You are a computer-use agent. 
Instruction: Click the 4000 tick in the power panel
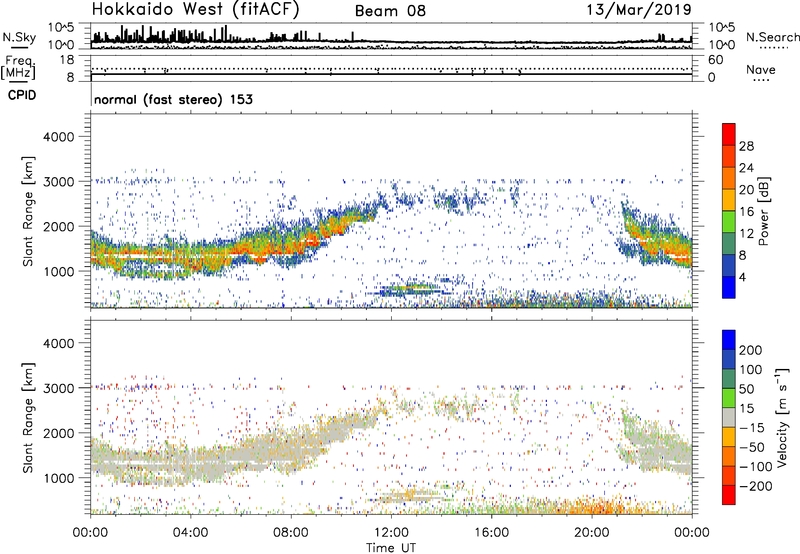(58, 137)
